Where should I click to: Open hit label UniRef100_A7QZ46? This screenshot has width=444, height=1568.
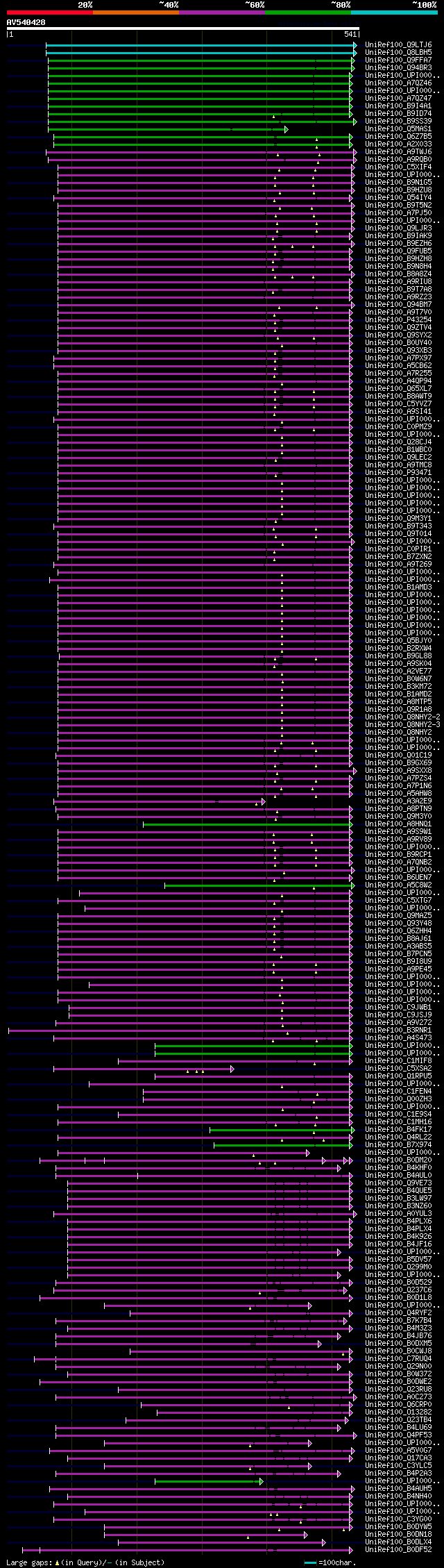point(398,83)
